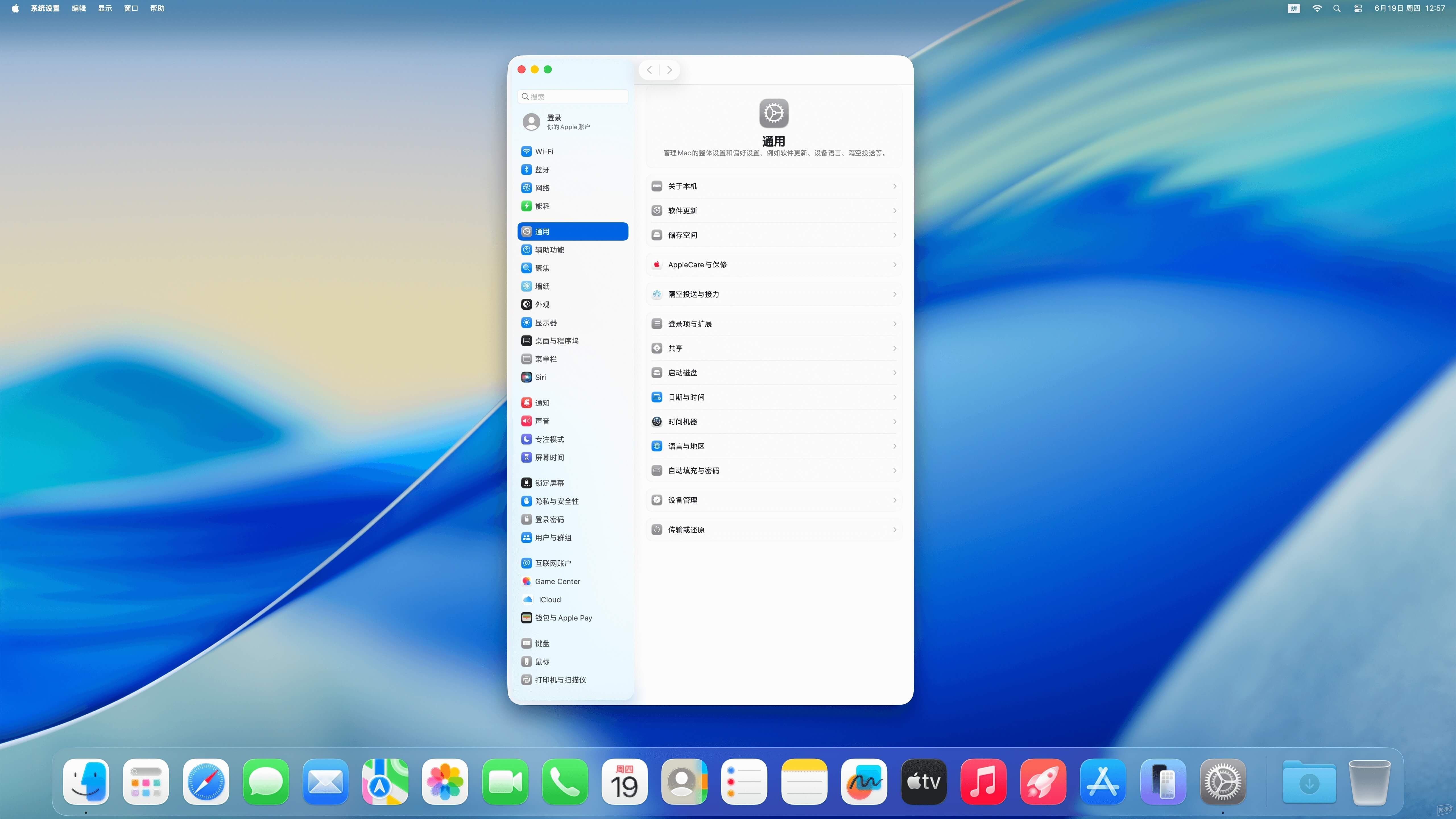
Task: Open 键盘 keyboard settings
Action: tap(572, 643)
